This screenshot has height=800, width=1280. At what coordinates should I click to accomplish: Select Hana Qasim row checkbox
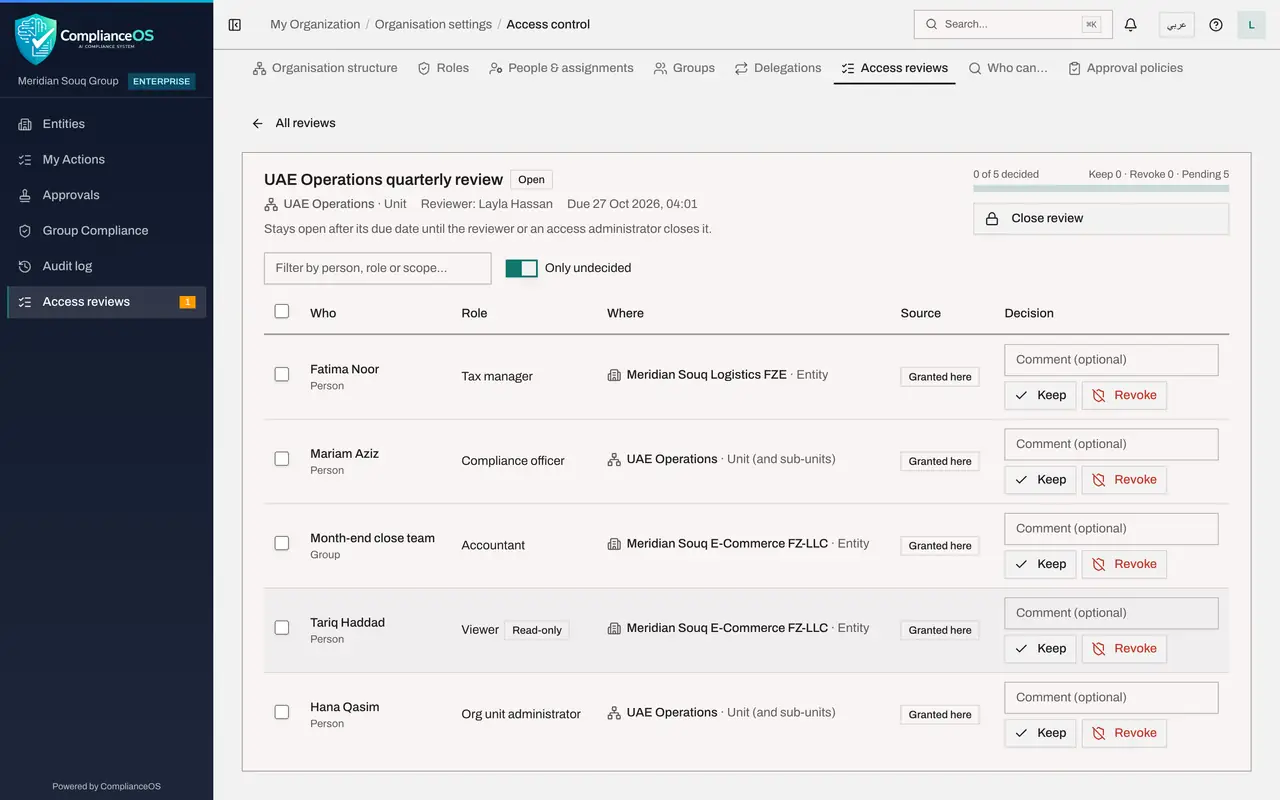click(282, 712)
